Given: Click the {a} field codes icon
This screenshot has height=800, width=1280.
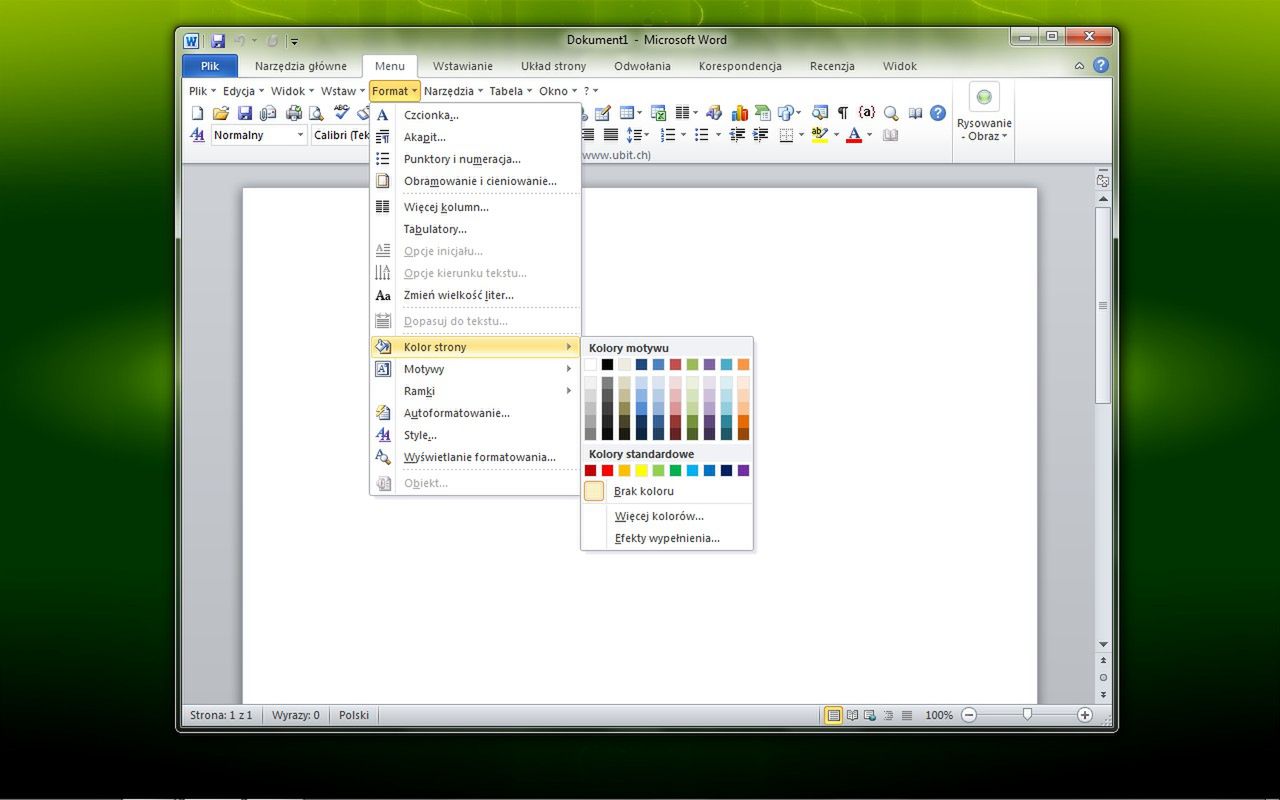Looking at the screenshot, I should 867,112.
